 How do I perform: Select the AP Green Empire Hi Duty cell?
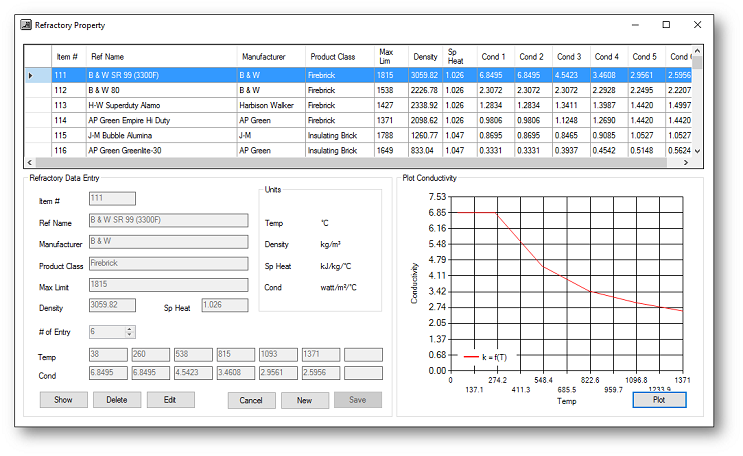click(x=161, y=120)
